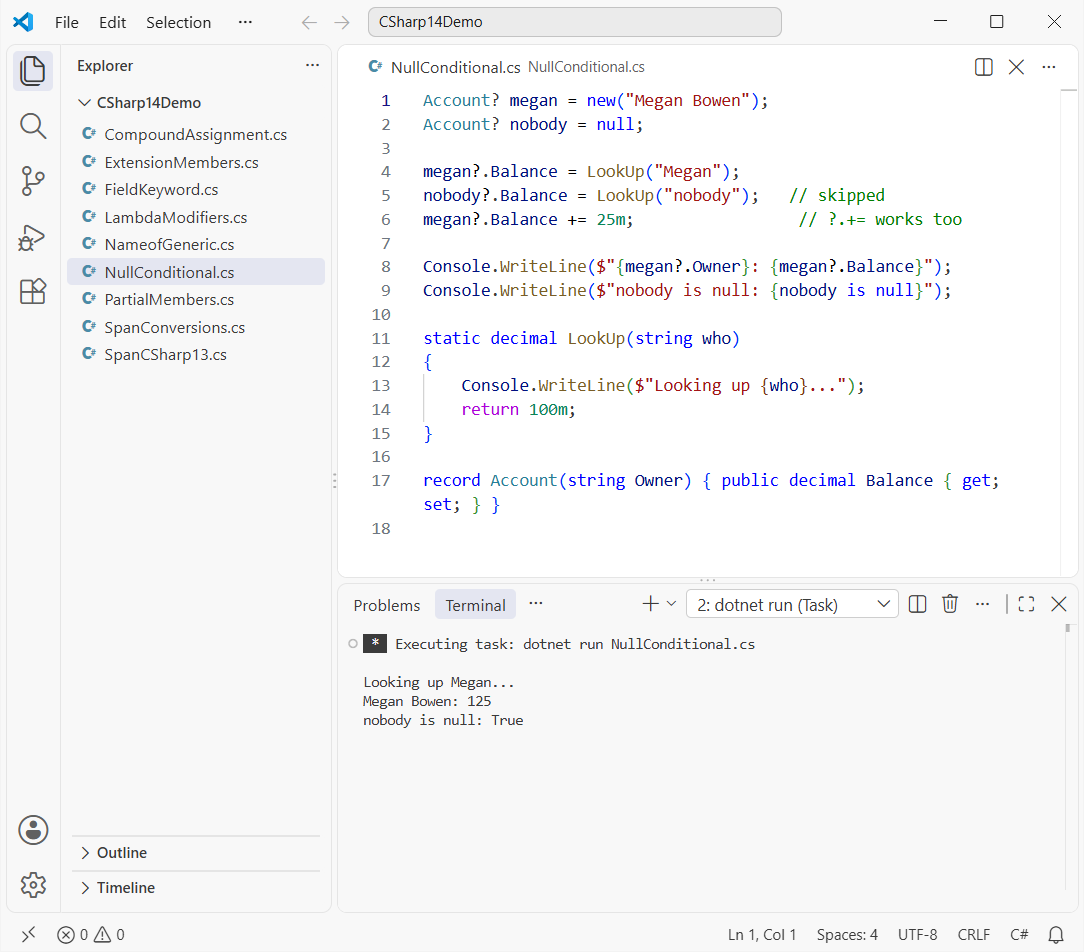The image size is (1084, 952).
Task: Open the title bar menu overflow ellipsis
Action: (245, 22)
